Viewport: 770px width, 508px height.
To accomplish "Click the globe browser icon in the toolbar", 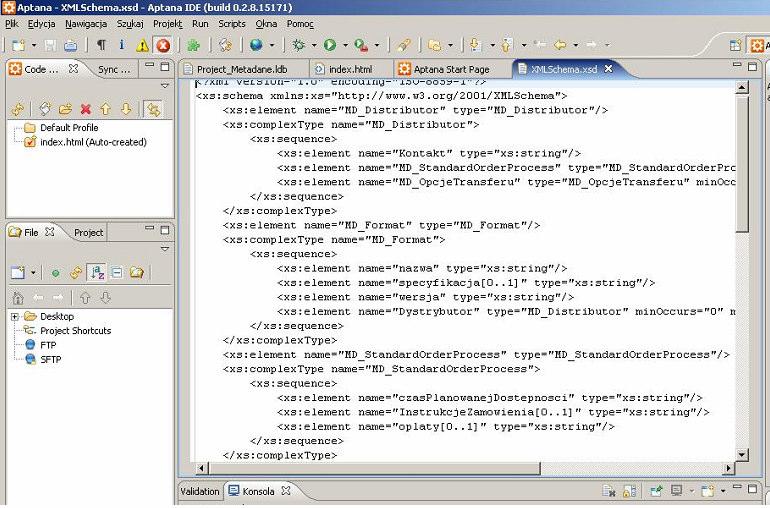I will point(256,45).
